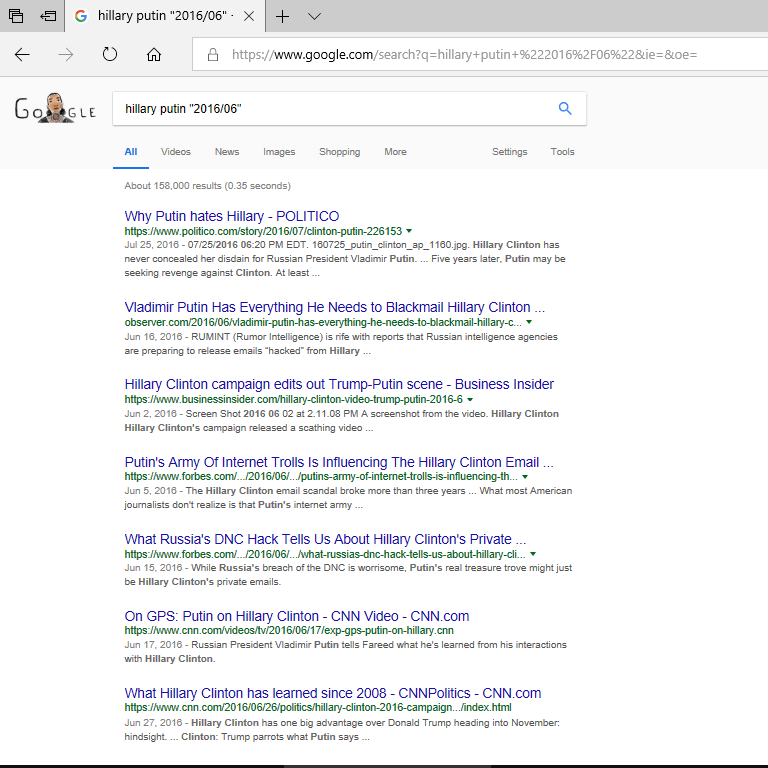Image resolution: width=768 pixels, height=768 pixels.
Task: Click the 'Jun 15, 2016' Forbes snippet
Action: click(x=348, y=575)
